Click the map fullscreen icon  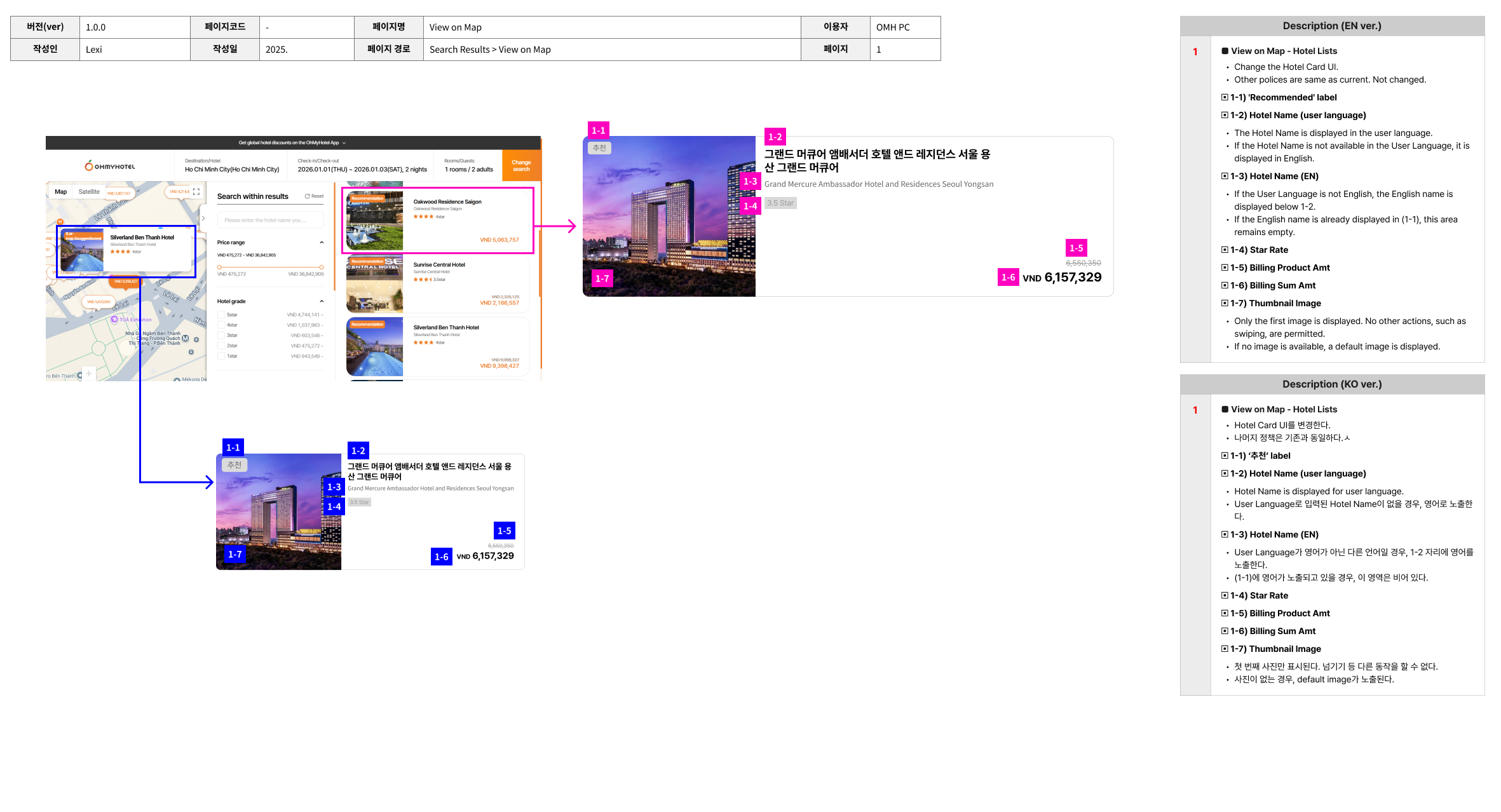coord(196,191)
